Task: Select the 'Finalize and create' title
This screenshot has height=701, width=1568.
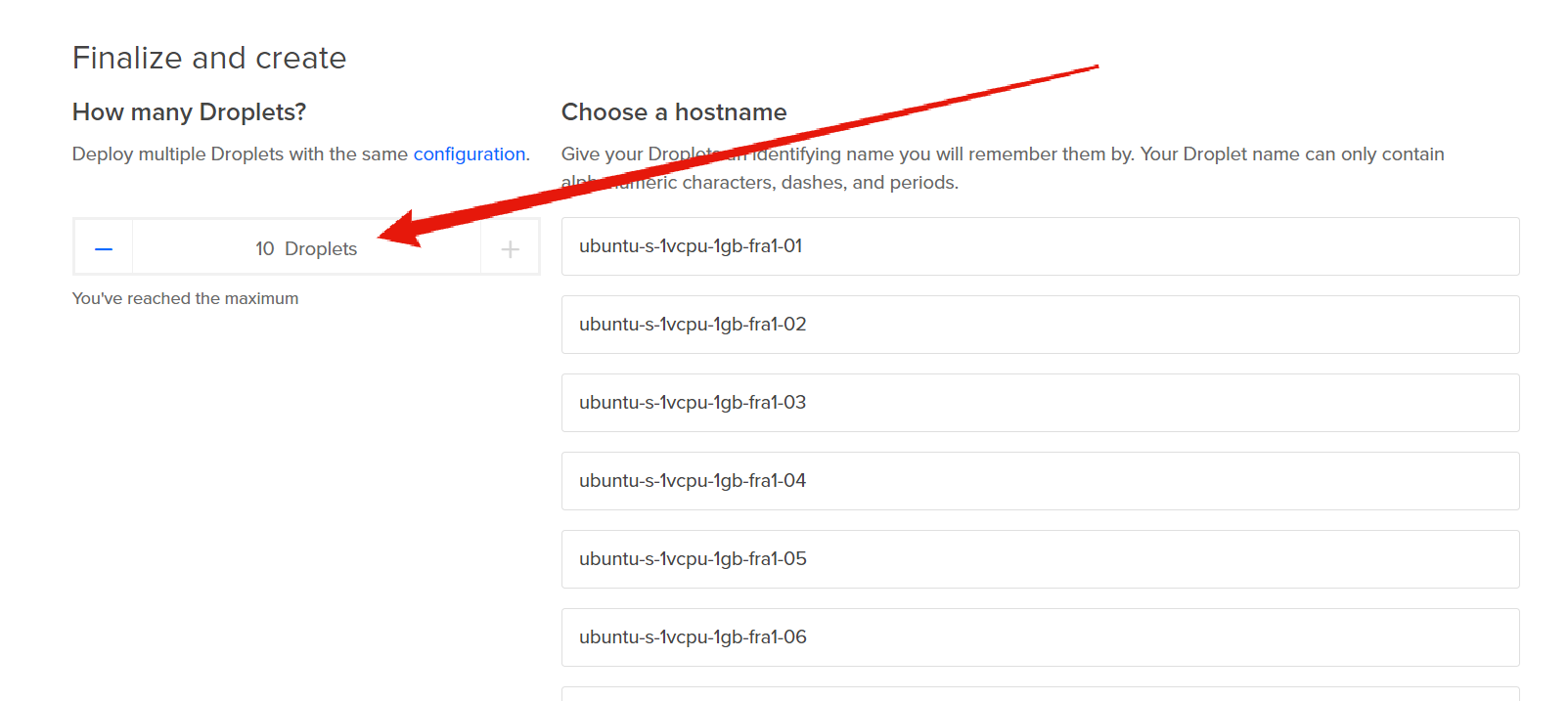Action: click(209, 58)
